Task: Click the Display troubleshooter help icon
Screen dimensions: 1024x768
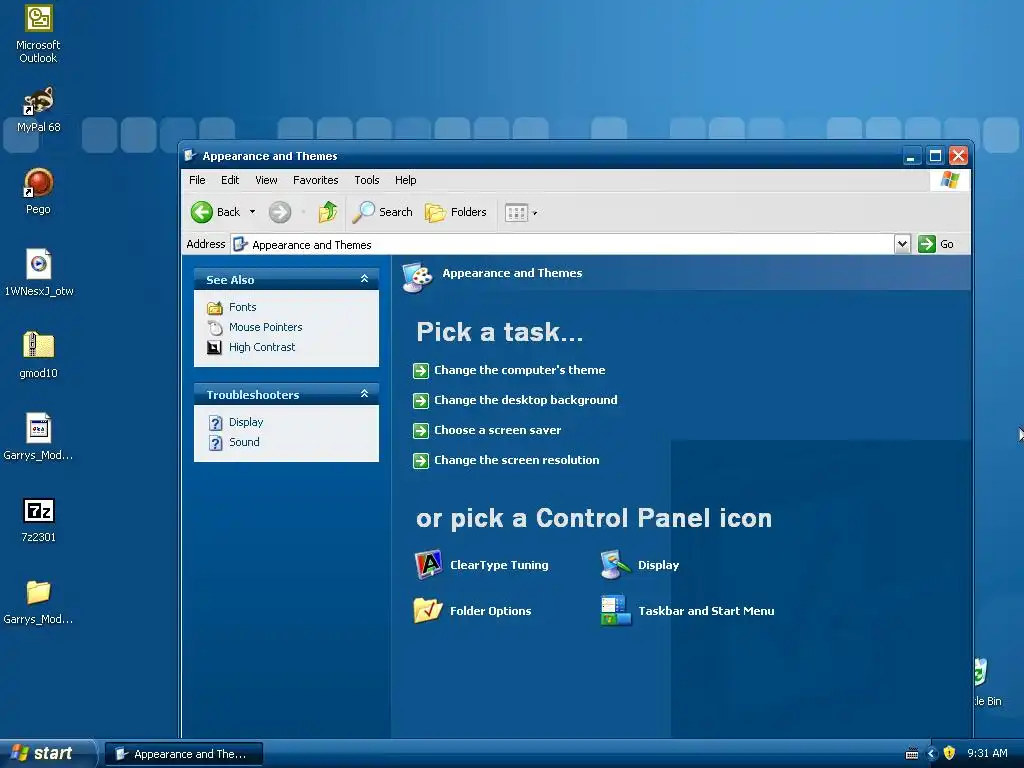Action: point(216,423)
